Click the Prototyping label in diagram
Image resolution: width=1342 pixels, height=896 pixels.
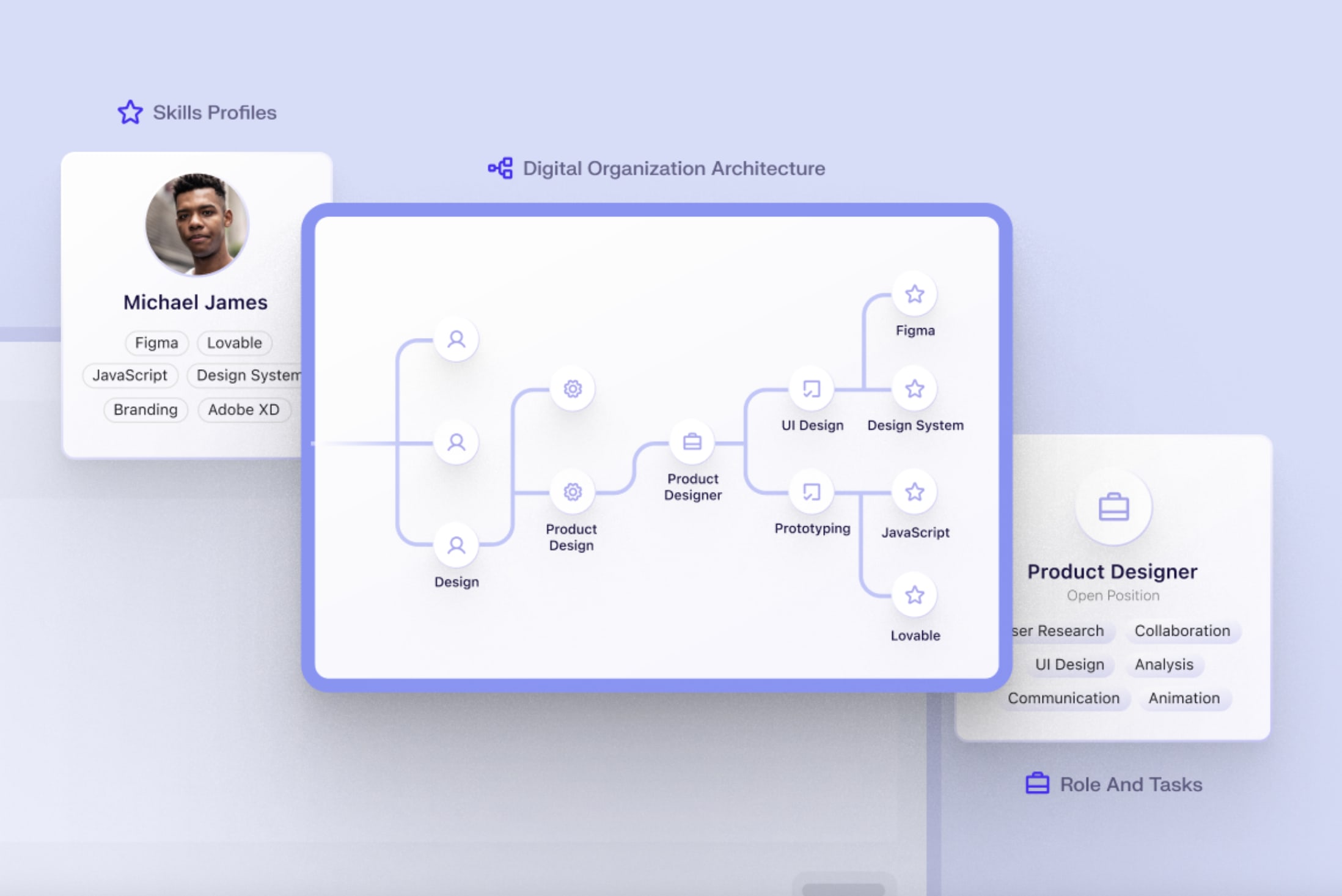(x=812, y=529)
